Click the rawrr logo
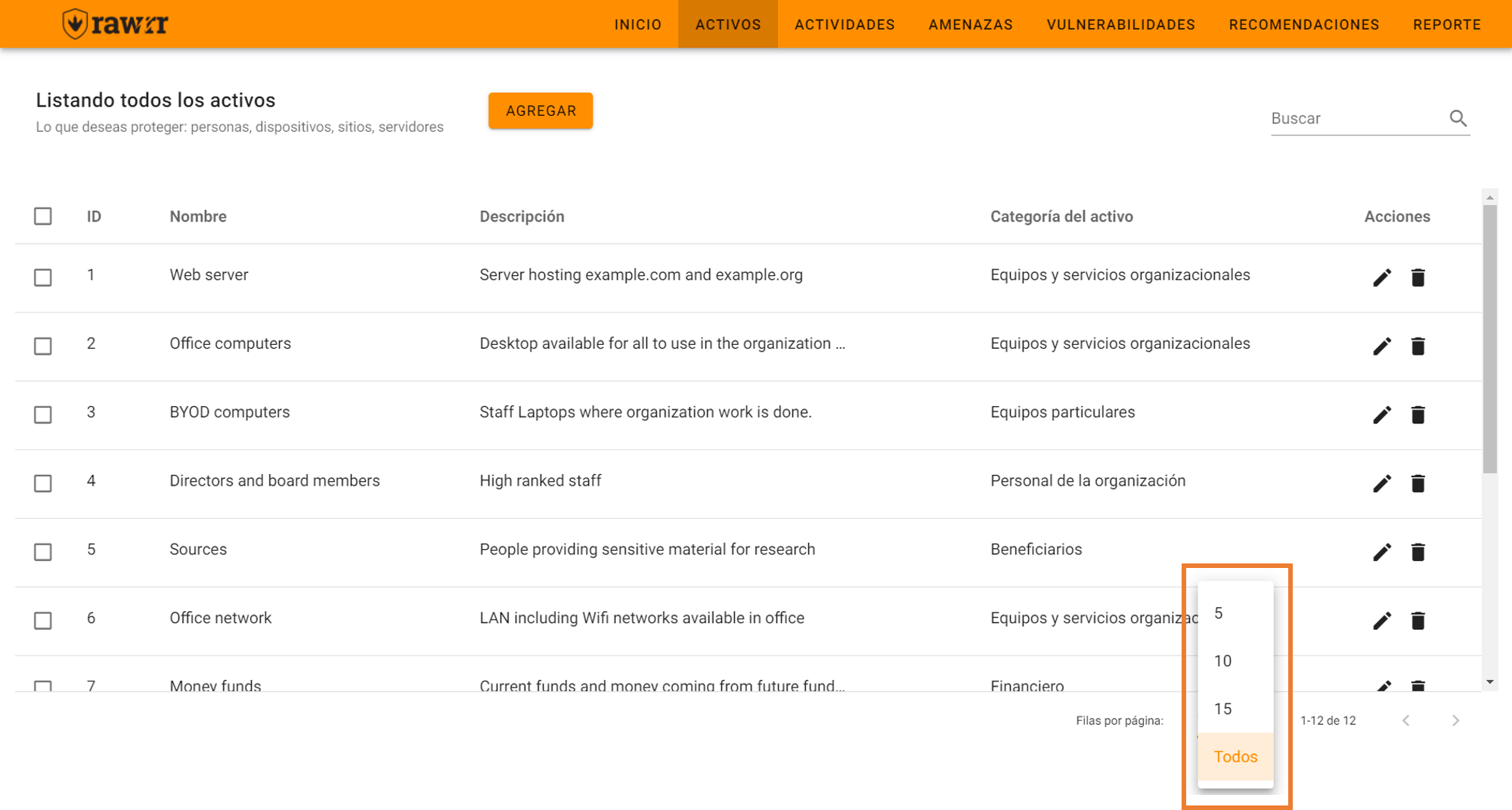 (115, 24)
